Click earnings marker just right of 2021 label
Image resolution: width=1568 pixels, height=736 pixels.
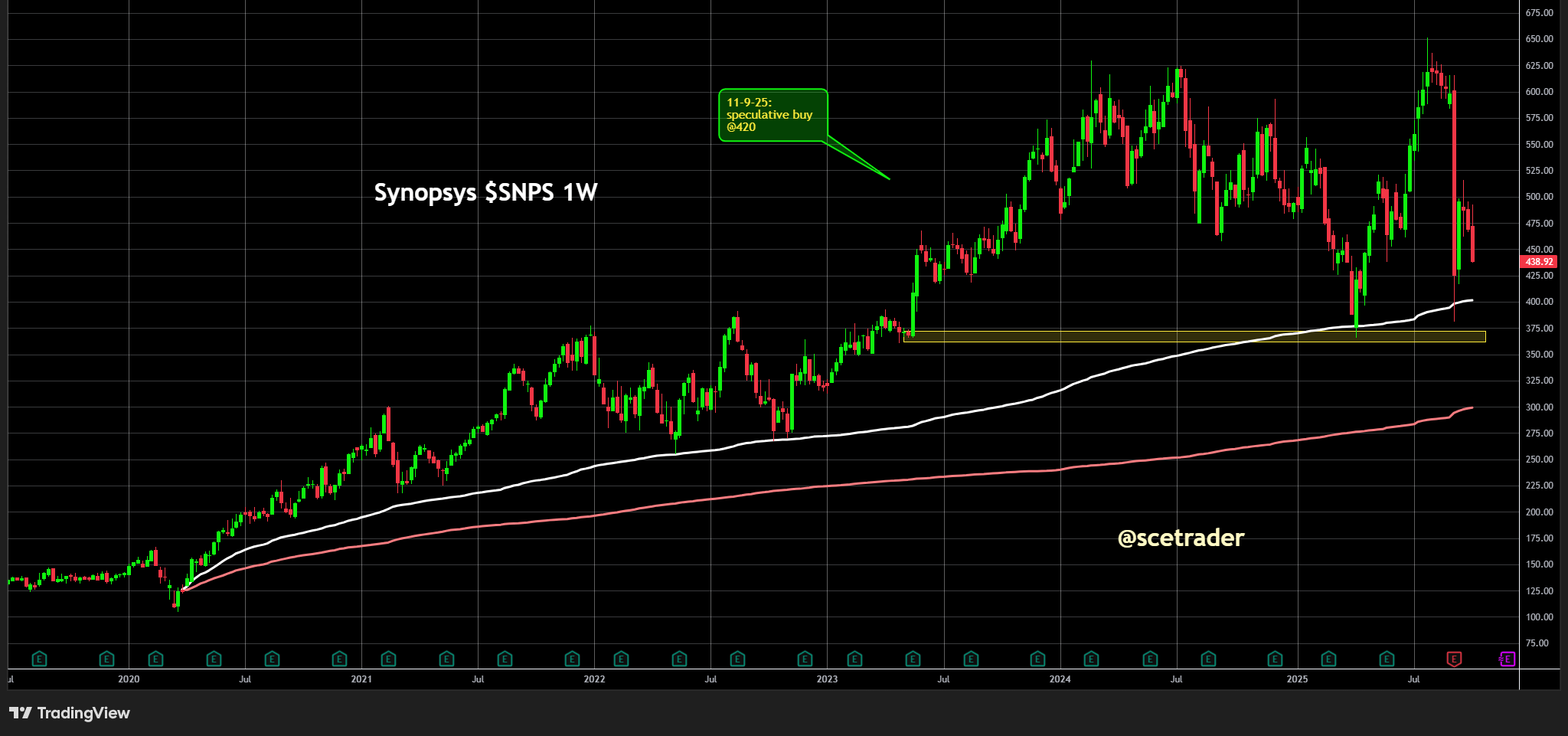pos(388,659)
